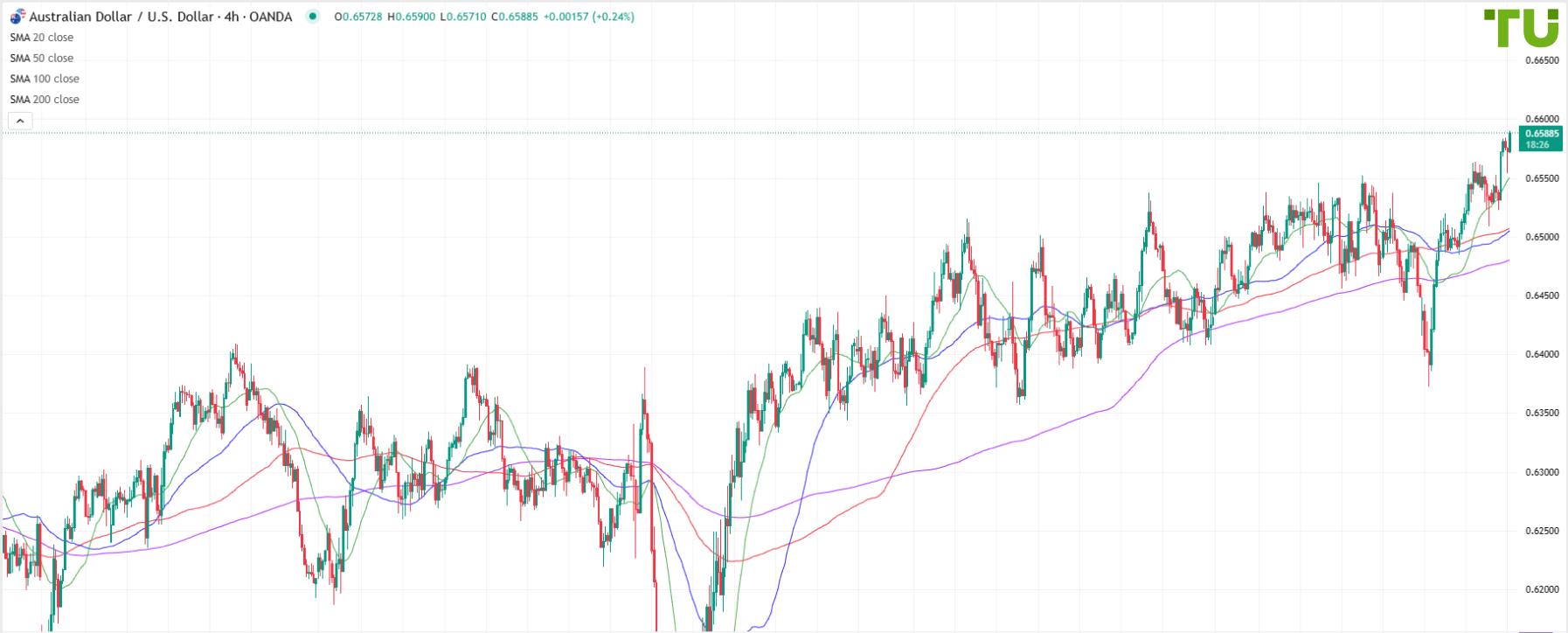Click the 0.62500 price axis label

1542,531
